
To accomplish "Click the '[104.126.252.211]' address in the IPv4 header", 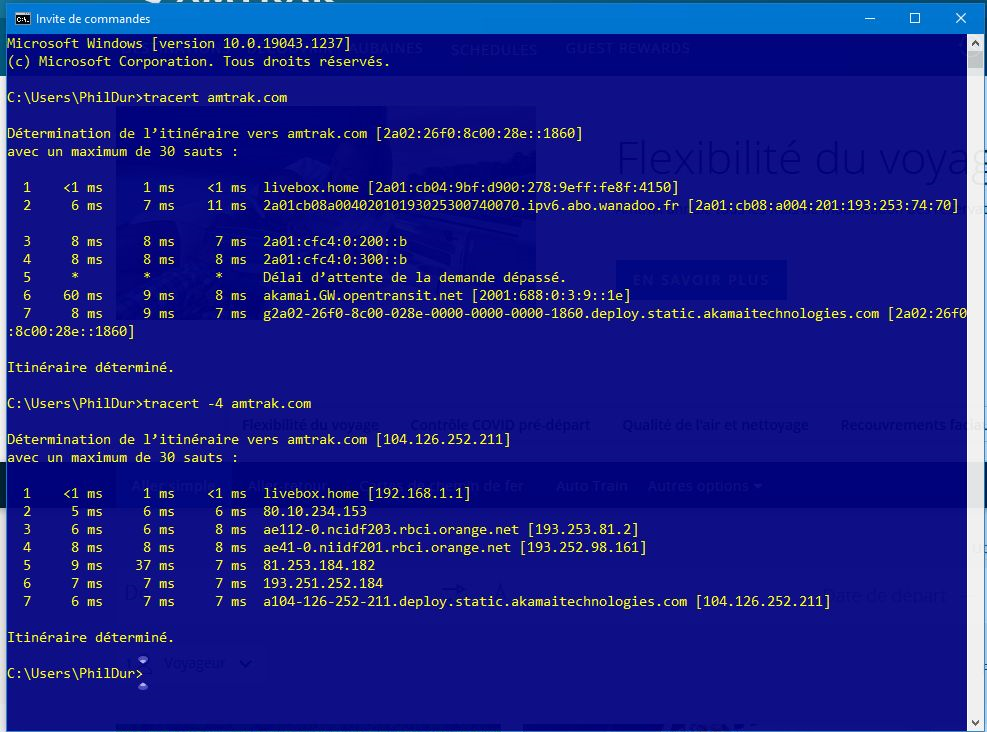I will 443,439.
